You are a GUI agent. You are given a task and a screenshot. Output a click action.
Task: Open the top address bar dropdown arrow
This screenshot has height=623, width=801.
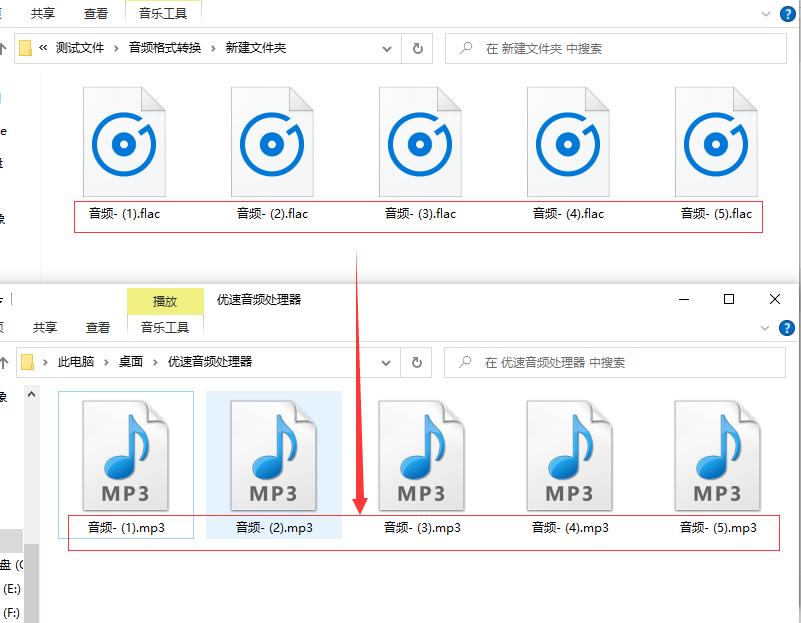(386, 48)
